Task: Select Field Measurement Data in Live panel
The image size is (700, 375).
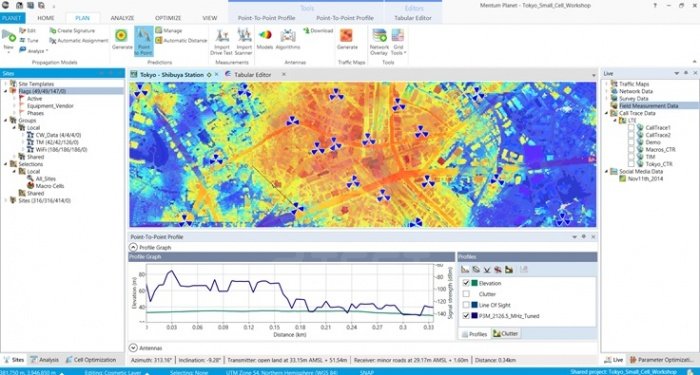Action: pos(649,106)
